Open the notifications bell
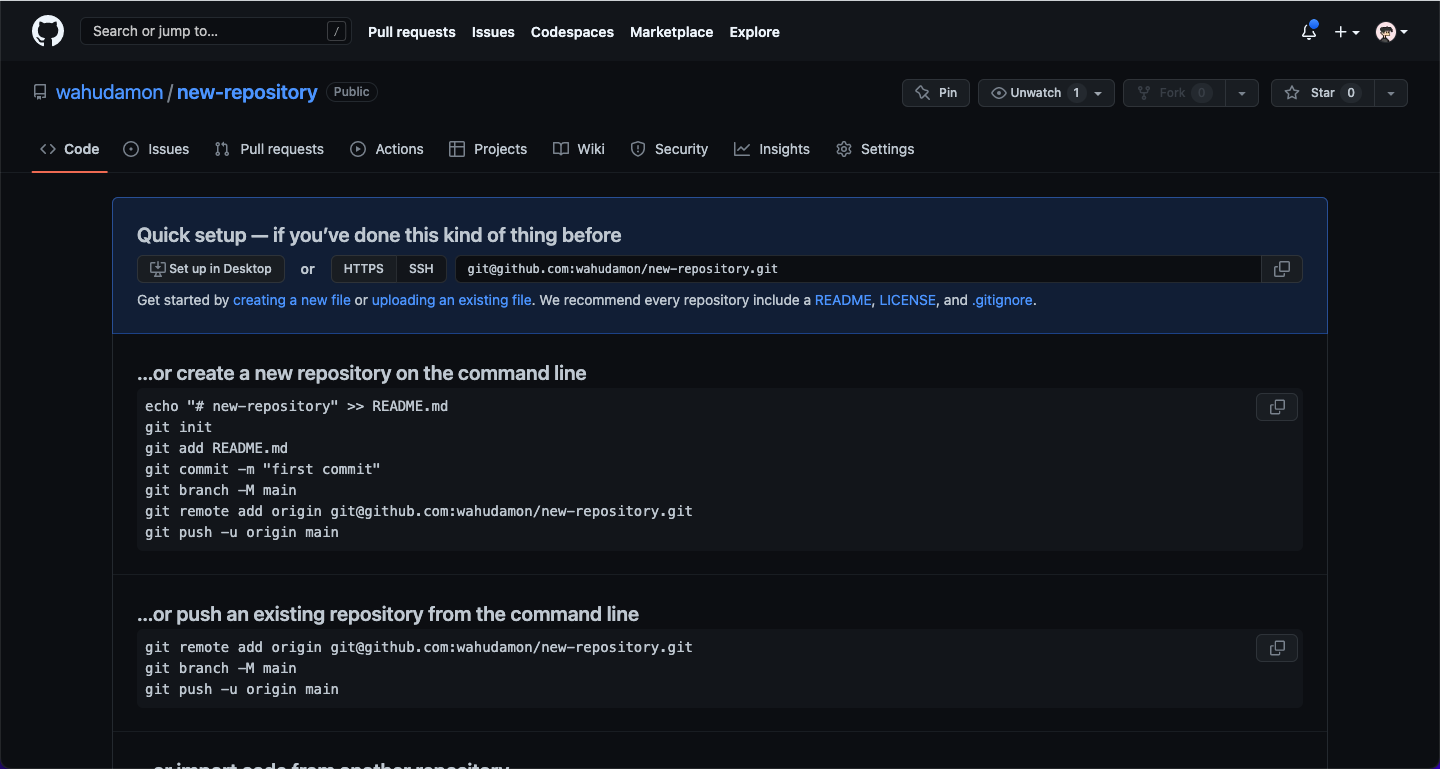1440x769 pixels. coord(1309,32)
